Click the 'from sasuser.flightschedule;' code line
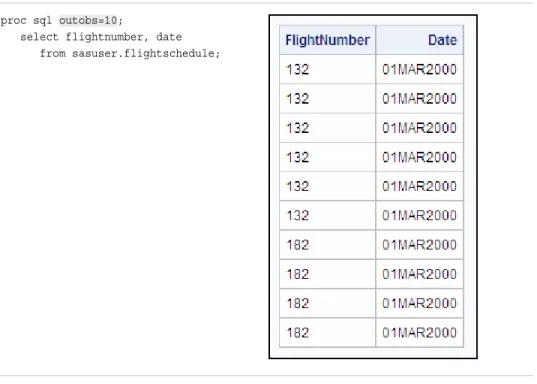 pyautogui.click(x=130, y=53)
